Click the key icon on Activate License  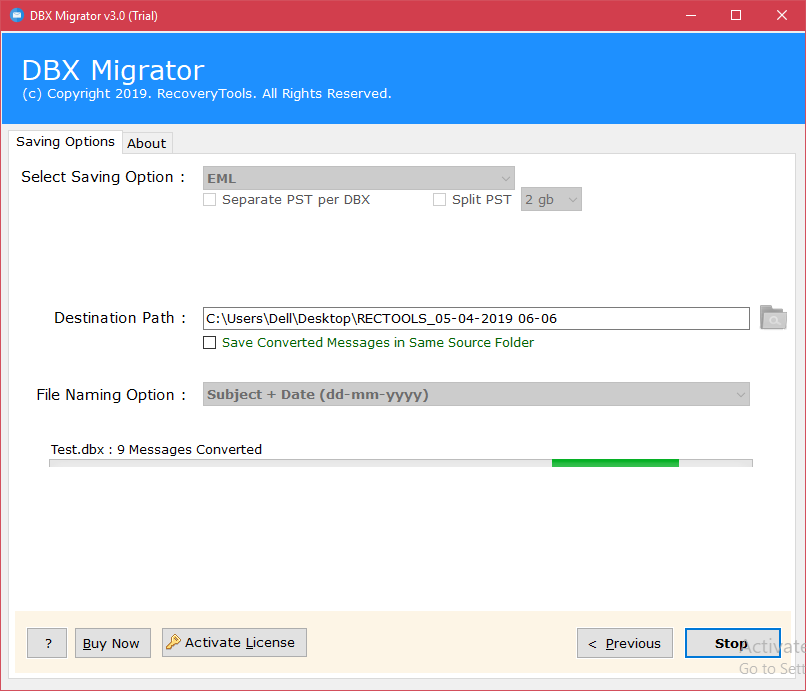coord(173,642)
